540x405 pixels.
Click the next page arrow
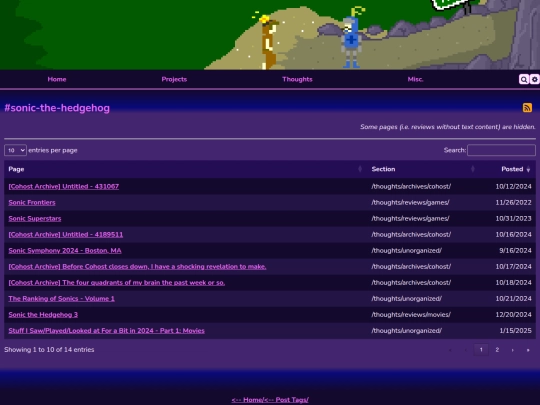tap(512, 350)
